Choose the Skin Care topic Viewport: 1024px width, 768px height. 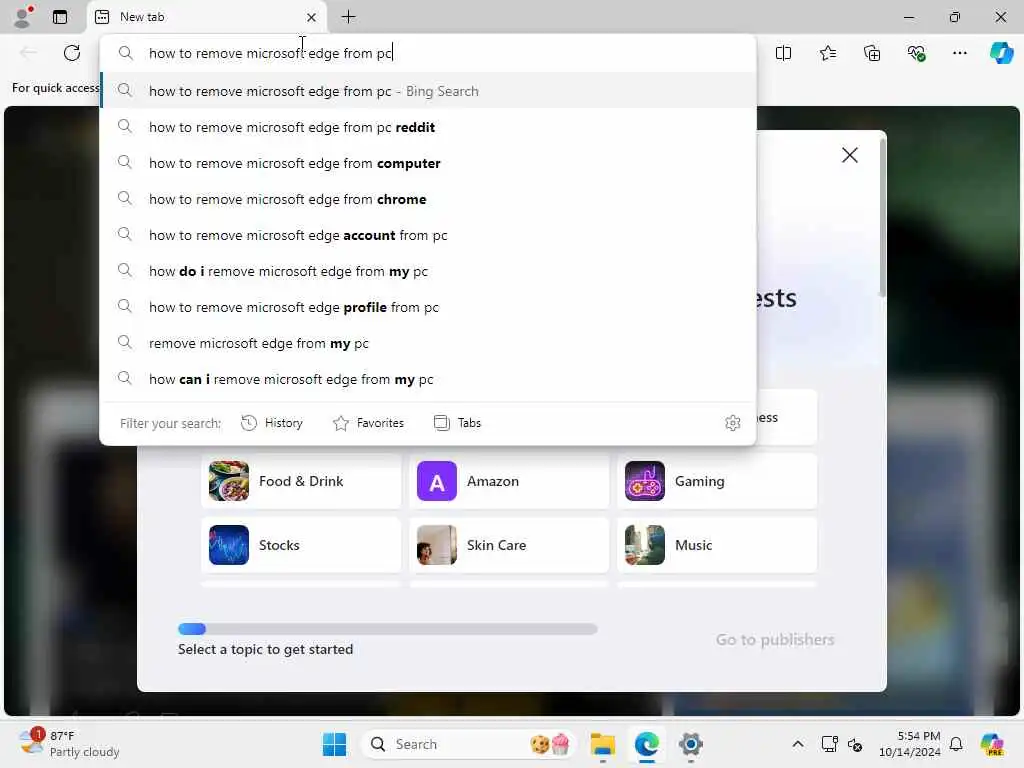pos(509,545)
